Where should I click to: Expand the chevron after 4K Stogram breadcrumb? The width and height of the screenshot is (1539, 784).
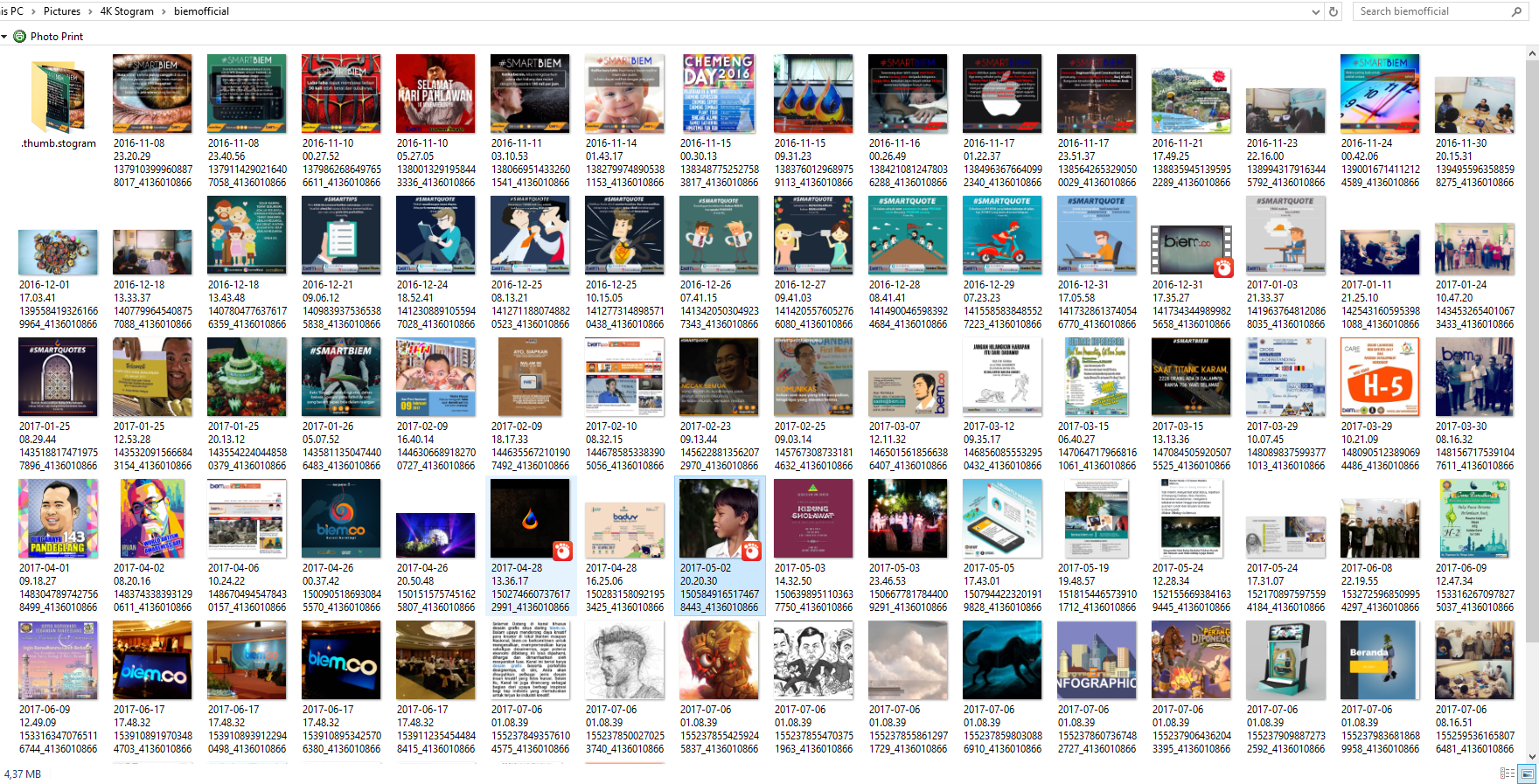pos(164,11)
